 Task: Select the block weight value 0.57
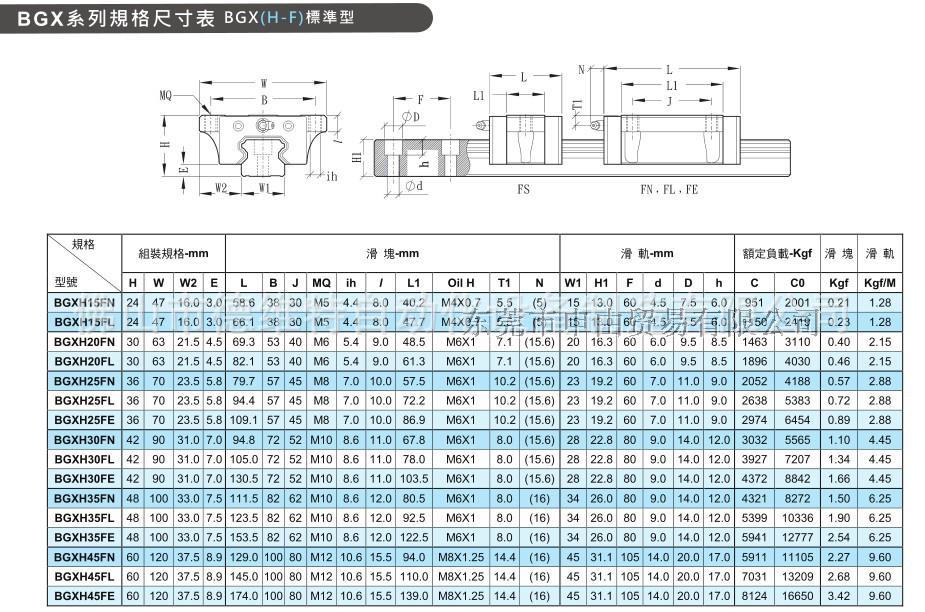click(x=838, y=381)
